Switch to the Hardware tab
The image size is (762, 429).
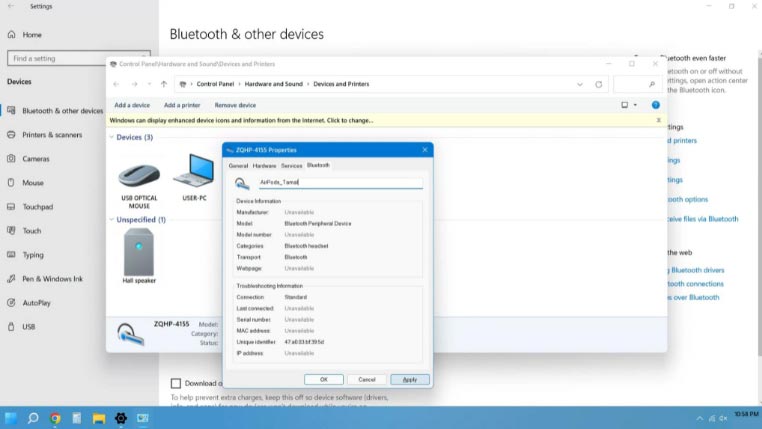tap(264, 166)
